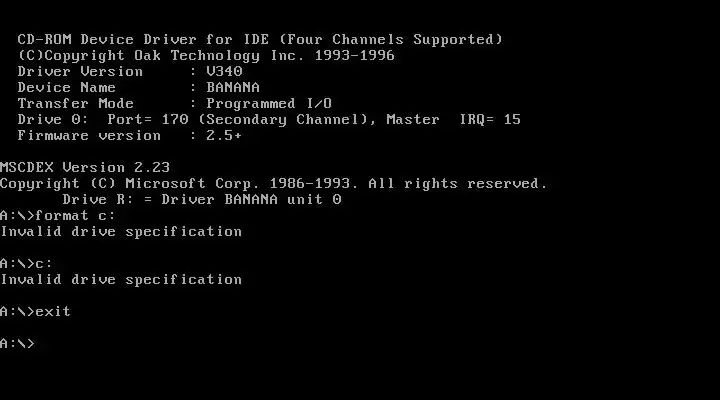Click the first Invalid drive specification message
The width and height of the screenshot is (720, 400).
pyautogui.click(x=121, y=231)
